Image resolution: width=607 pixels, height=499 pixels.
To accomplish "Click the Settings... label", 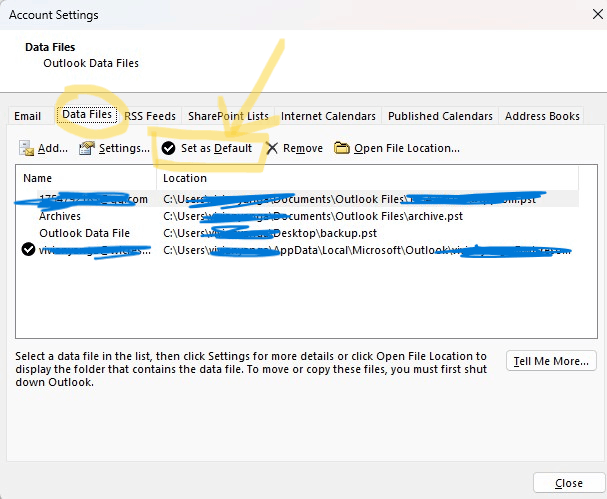I will pos(124,148).
